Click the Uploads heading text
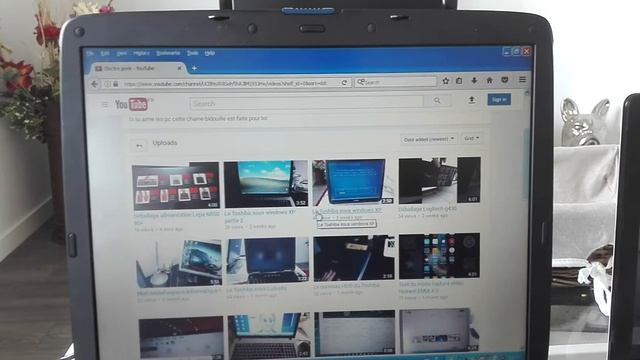The height and width of the screenshot is (360, 640). click(x=165, y=143)
